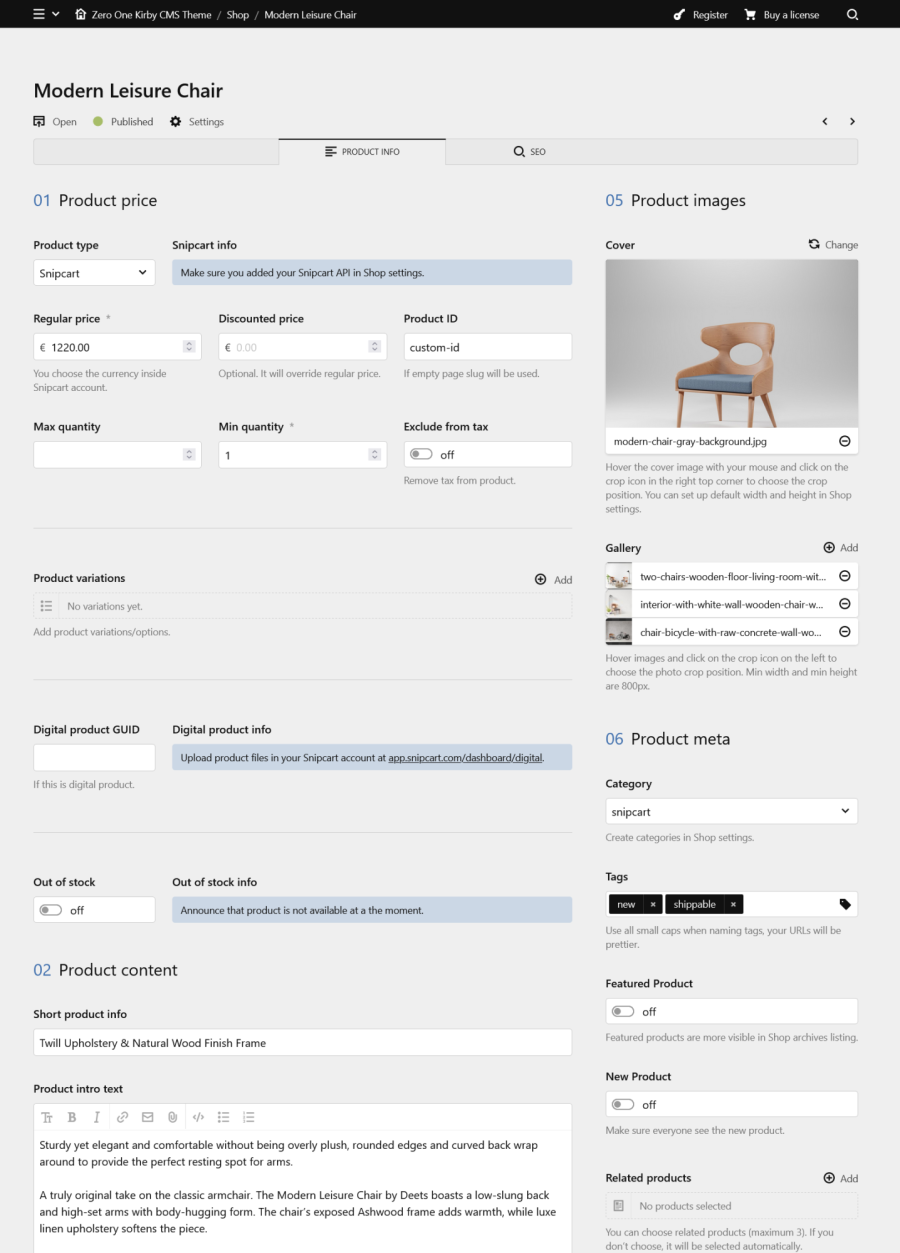Viewport: 900px width, 1253px height.
Task: Click the Buy a license button
Action: (x=783, y=14)
